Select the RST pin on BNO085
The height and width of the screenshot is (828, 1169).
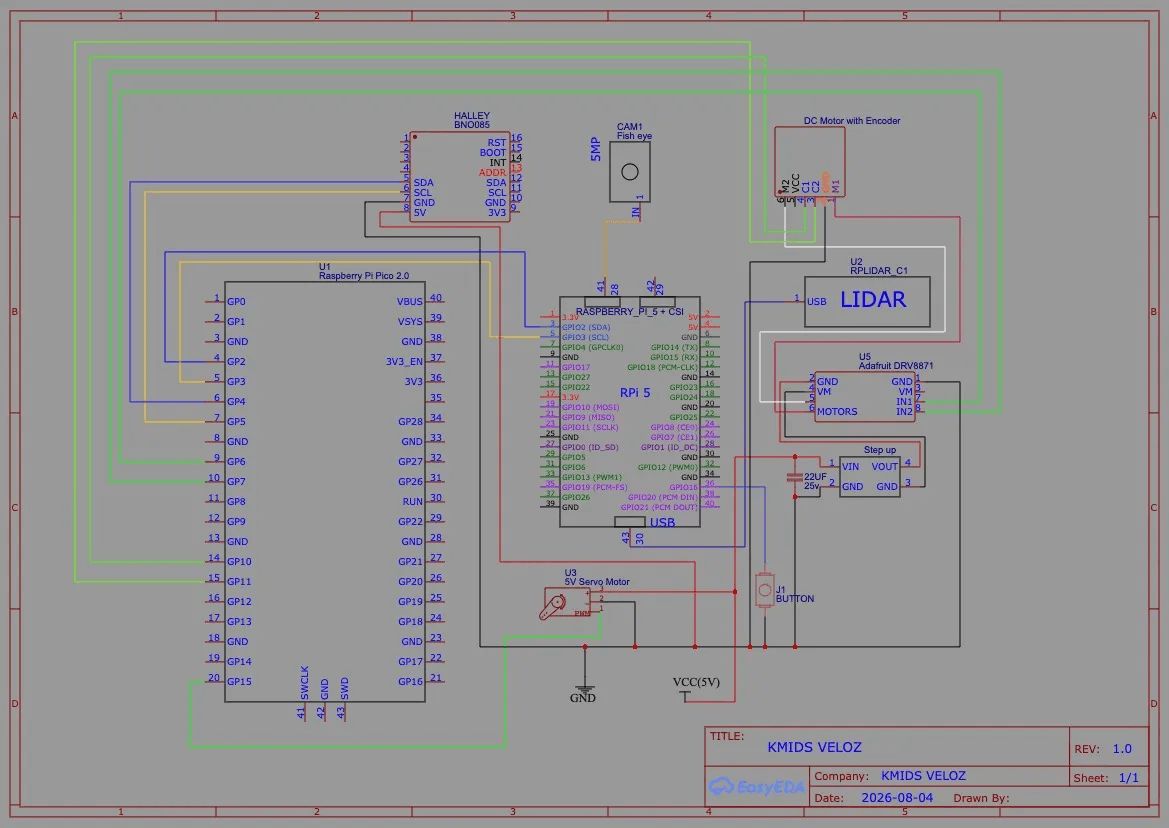coord(497,143)
